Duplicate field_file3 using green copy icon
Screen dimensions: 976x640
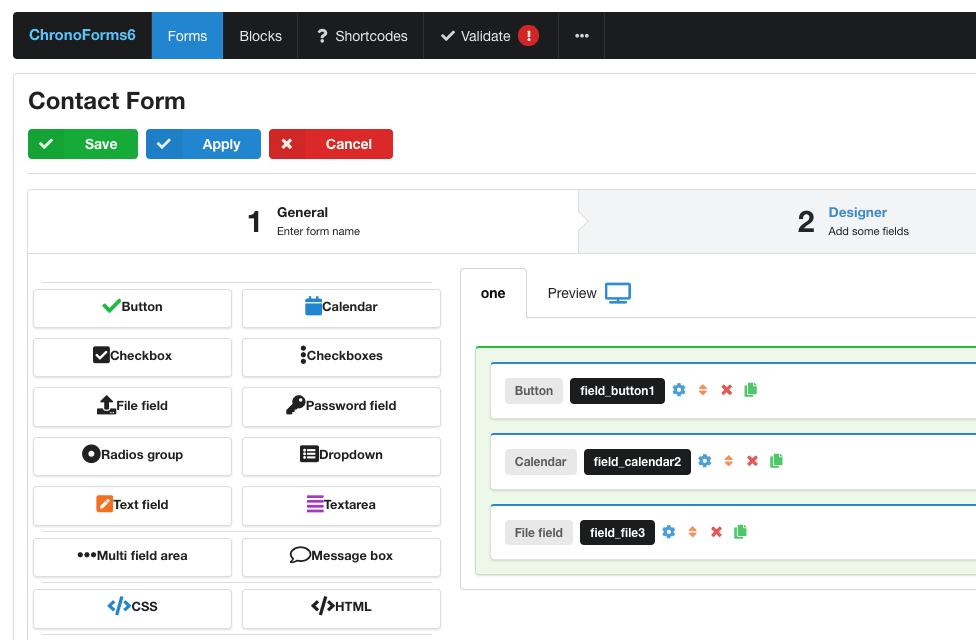coord(740,532)
